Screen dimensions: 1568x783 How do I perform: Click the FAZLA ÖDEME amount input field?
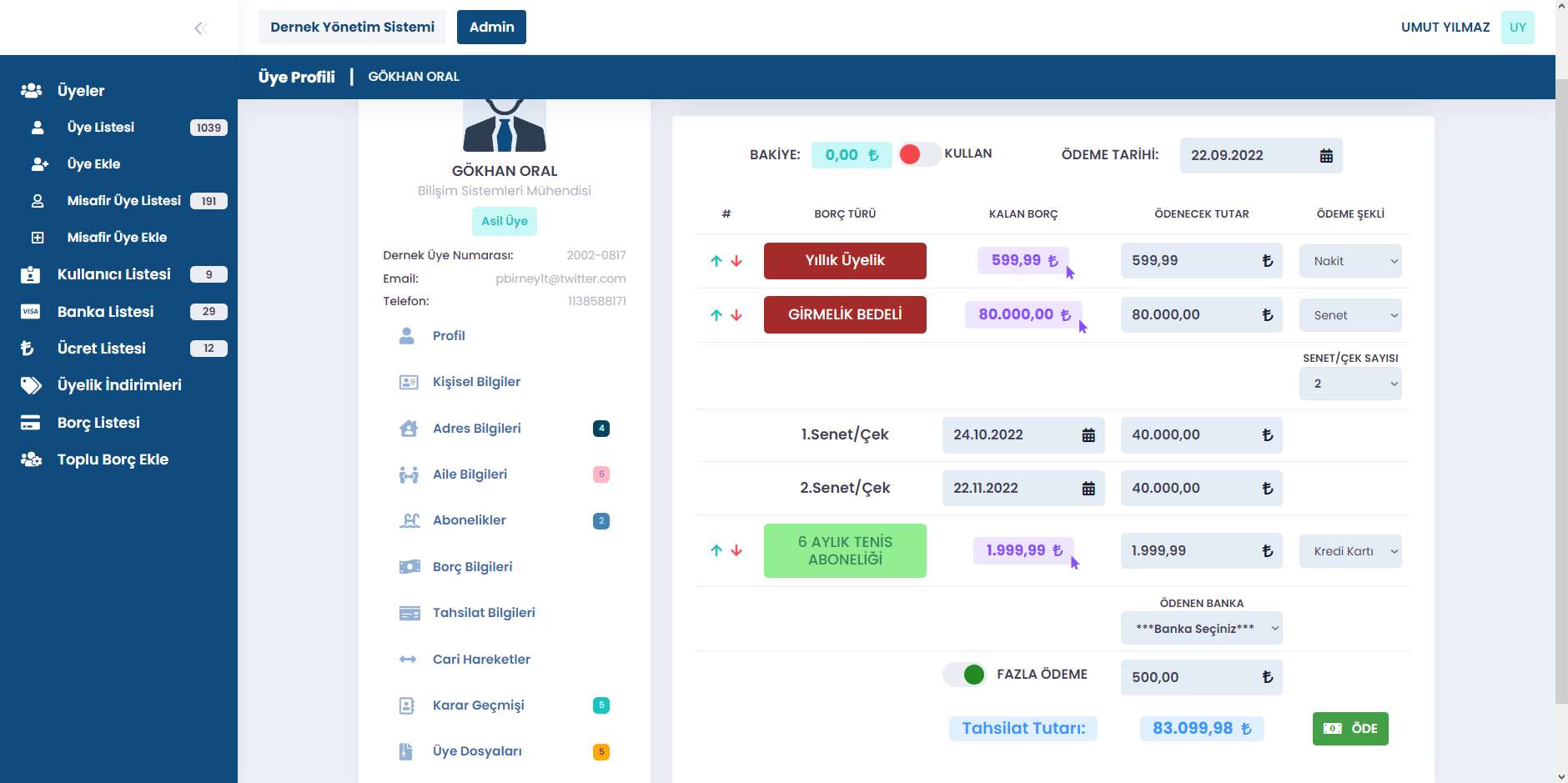pyautogui.click(x=1193, y=677)
